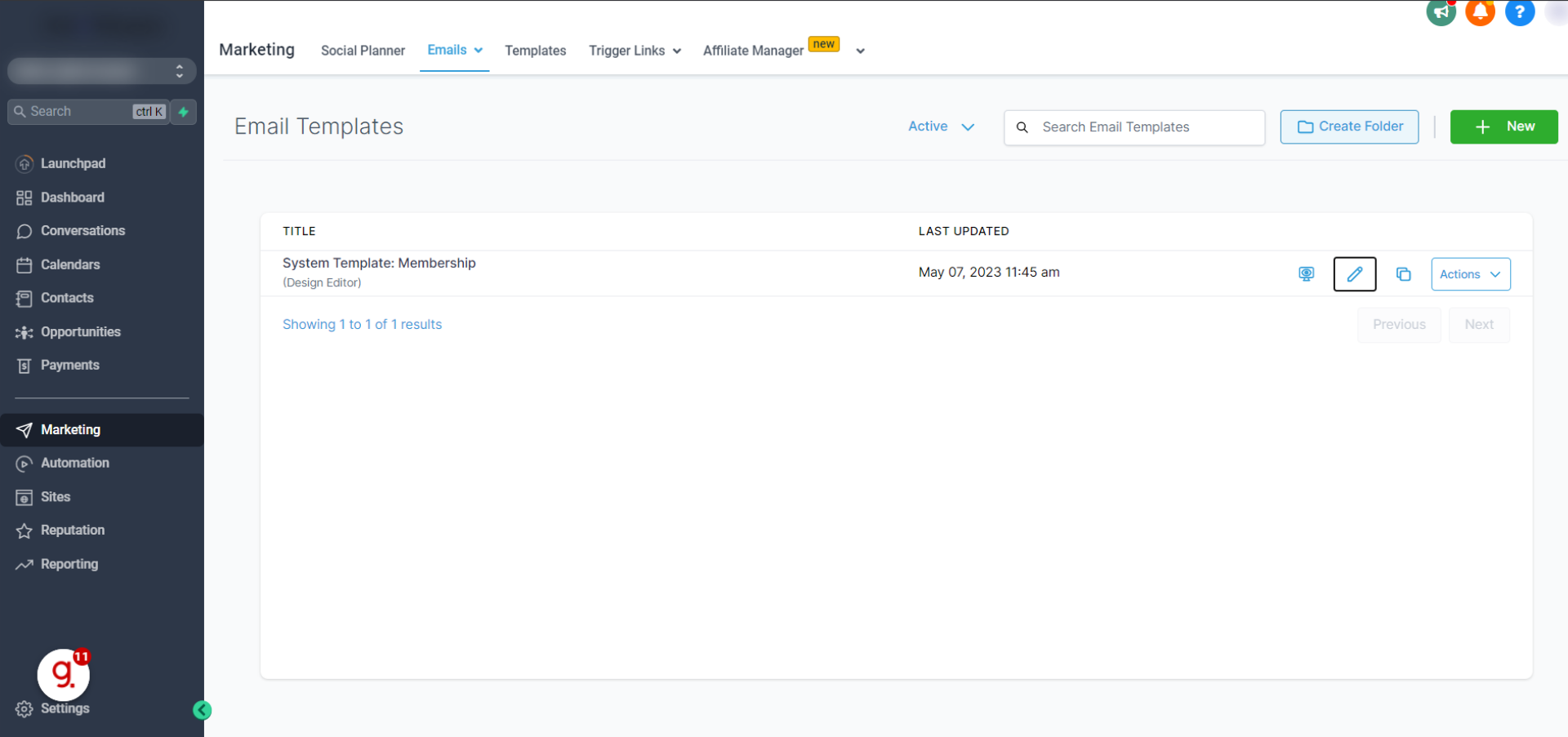
Task: Click the Calendars icon in the sidebar
Action: coord(24,264)
